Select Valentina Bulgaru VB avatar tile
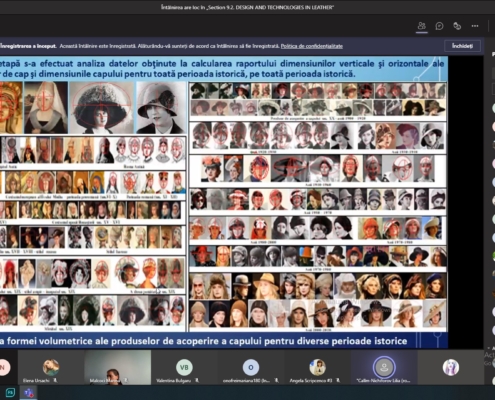The height and width of the screenshot is (400, 495). pos(184,367)
